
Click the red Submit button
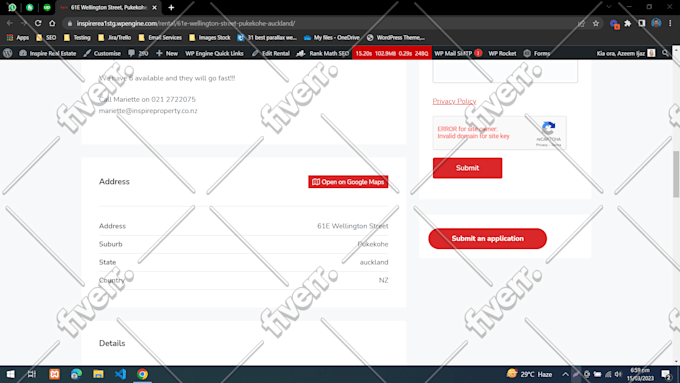pyautogui.click(x=467, y=168)
